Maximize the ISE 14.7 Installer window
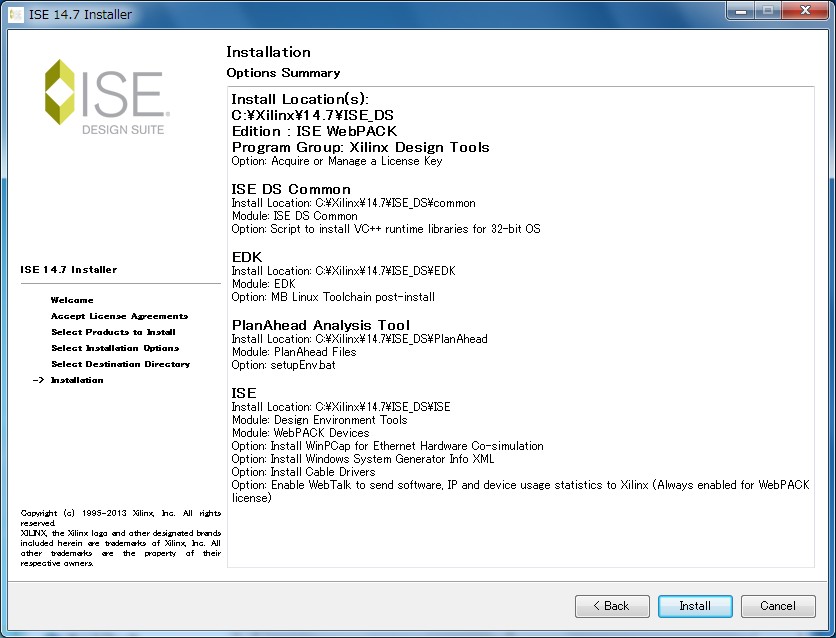836x638 pixels. click(x=768, y=11)
